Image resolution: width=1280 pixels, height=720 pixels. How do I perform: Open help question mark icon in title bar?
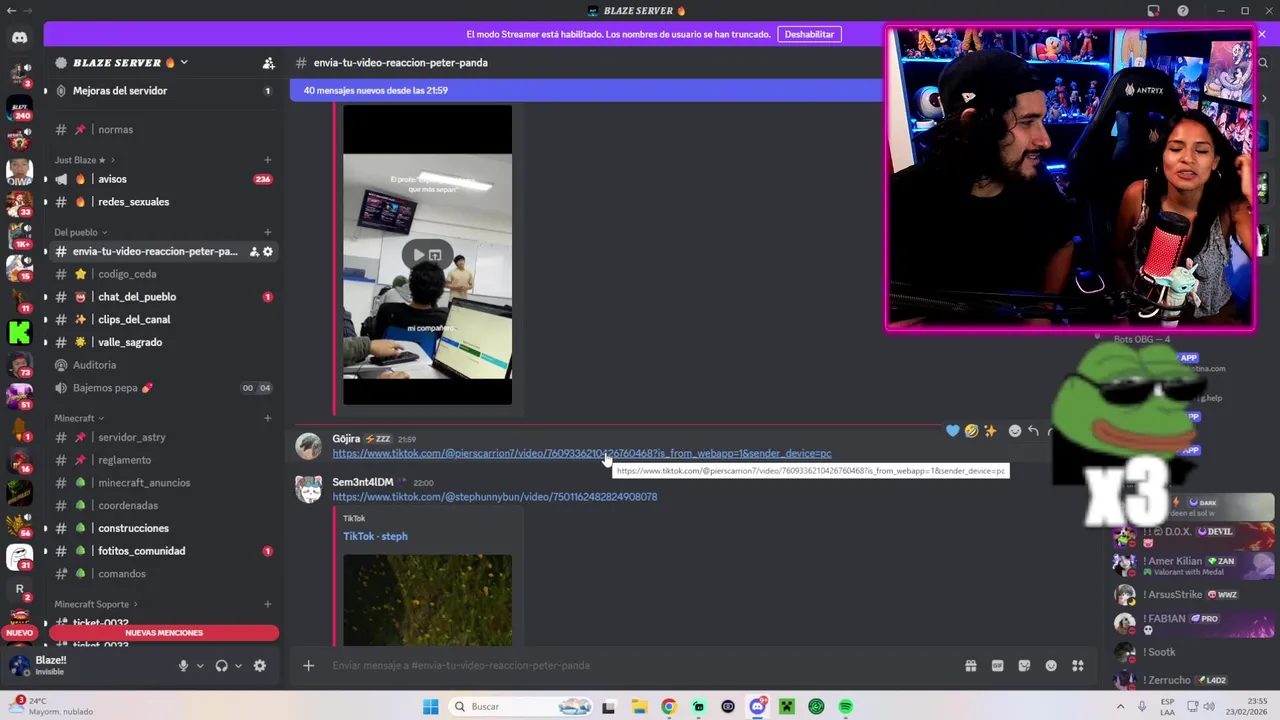(x=1183, y=11)
